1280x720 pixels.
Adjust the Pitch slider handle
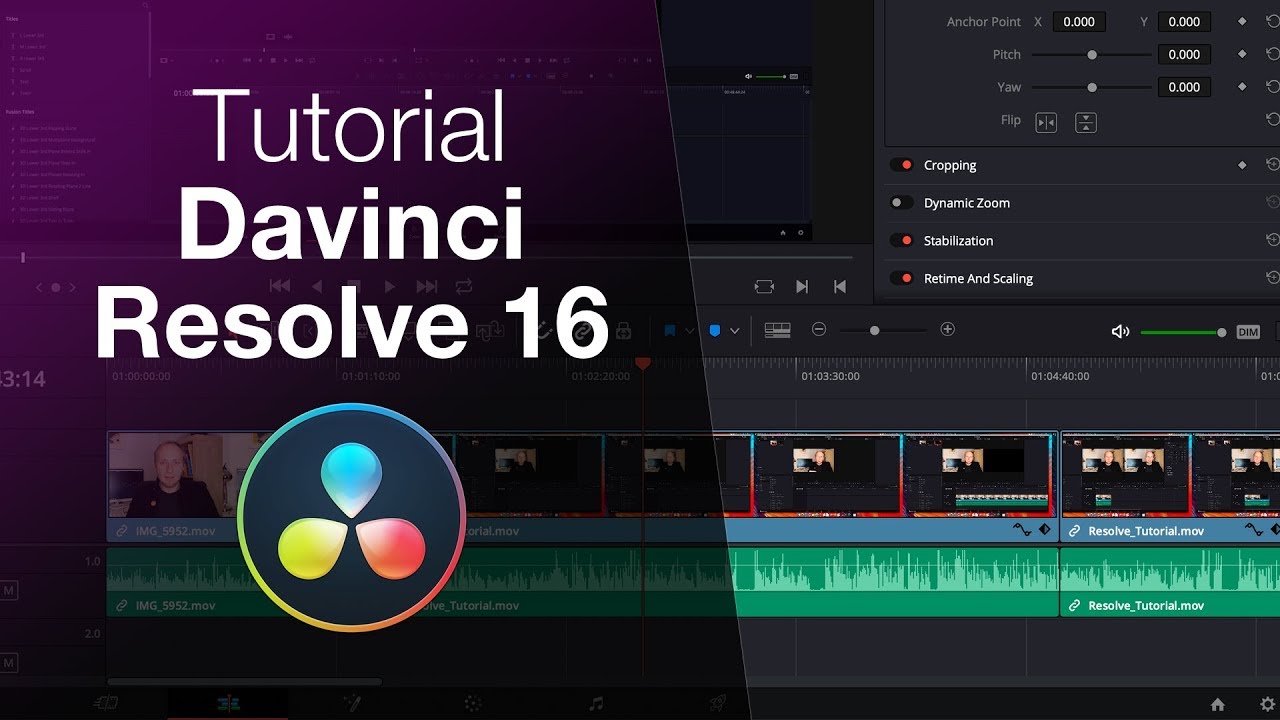(x=1092, y=54)
